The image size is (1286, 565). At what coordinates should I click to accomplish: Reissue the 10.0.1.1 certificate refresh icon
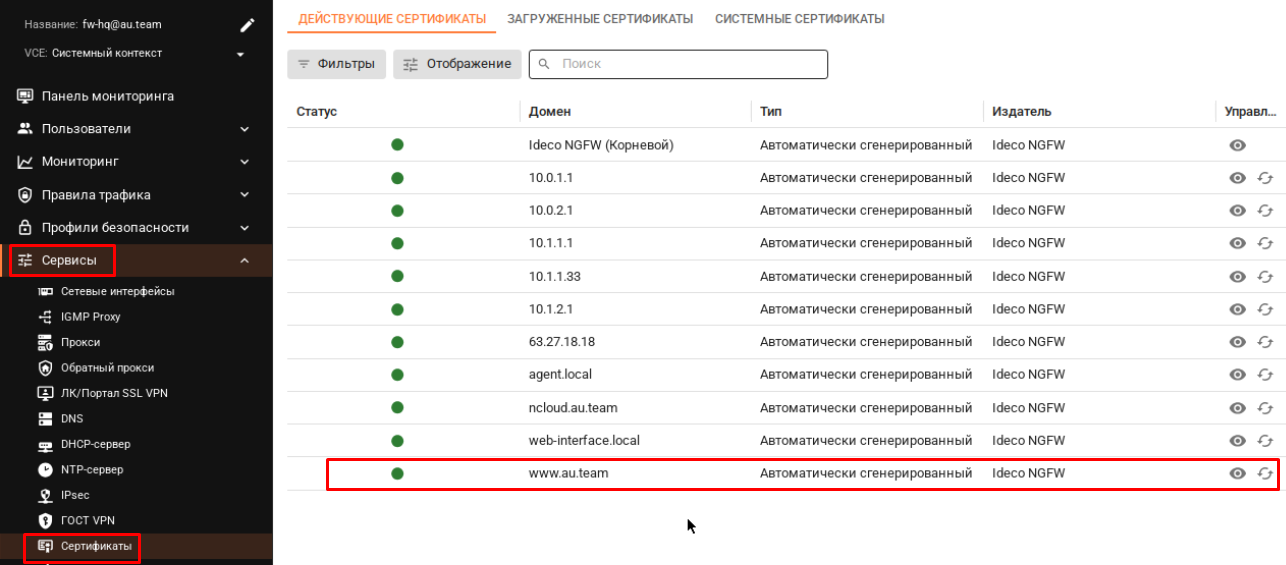[x=1265, y=178]
